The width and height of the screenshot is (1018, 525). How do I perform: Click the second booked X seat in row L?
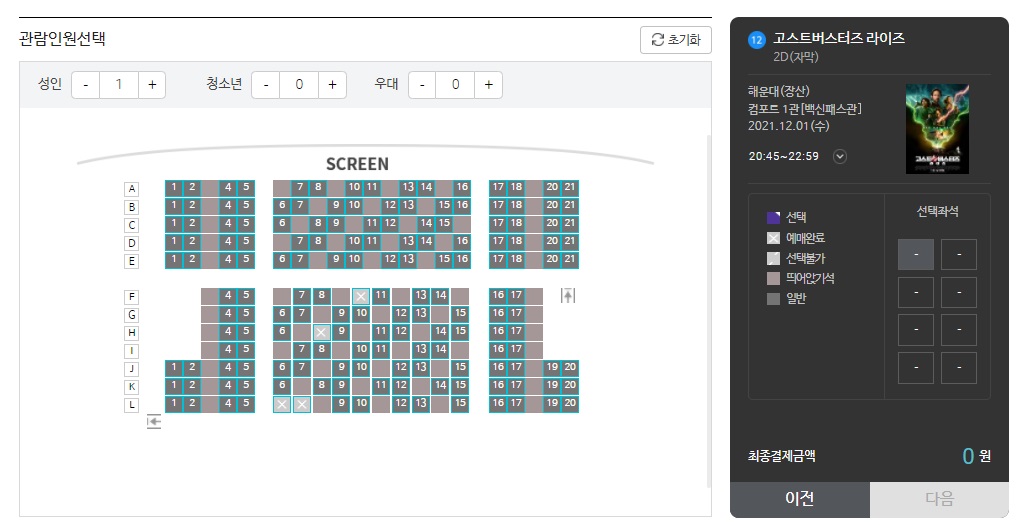tap(302, 404)
